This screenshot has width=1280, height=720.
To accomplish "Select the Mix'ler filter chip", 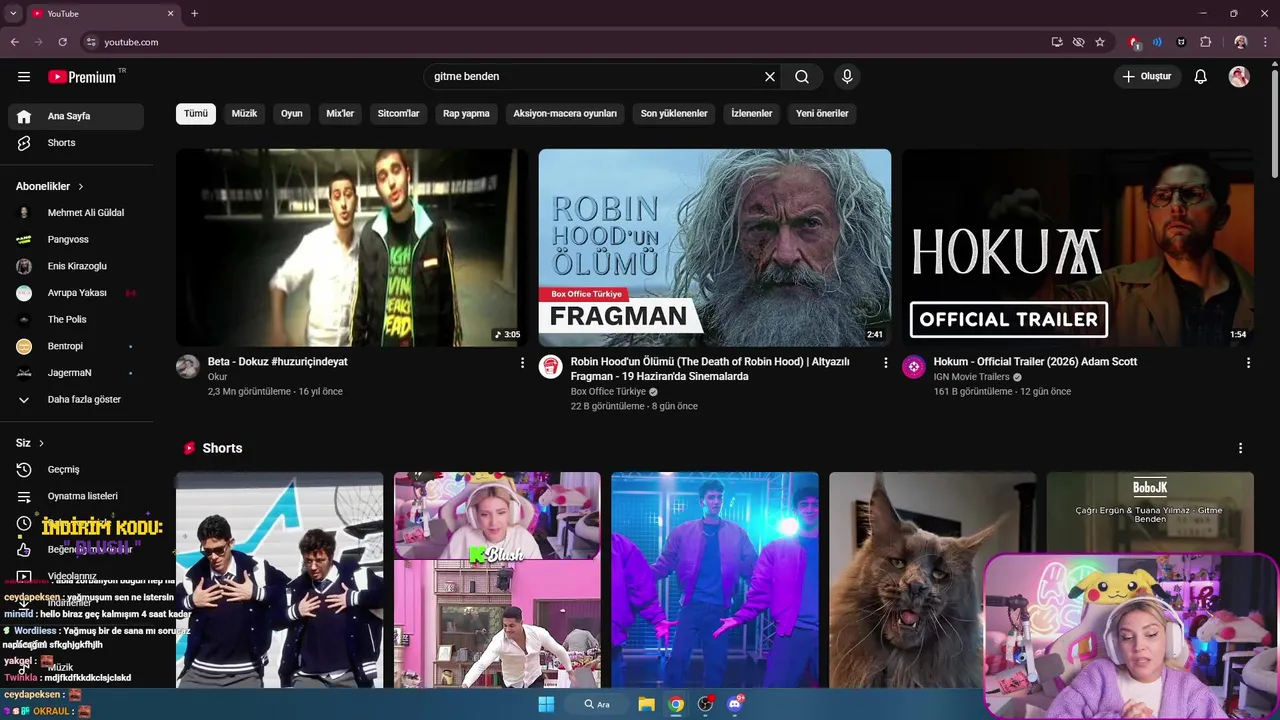I will coord(340,113).
